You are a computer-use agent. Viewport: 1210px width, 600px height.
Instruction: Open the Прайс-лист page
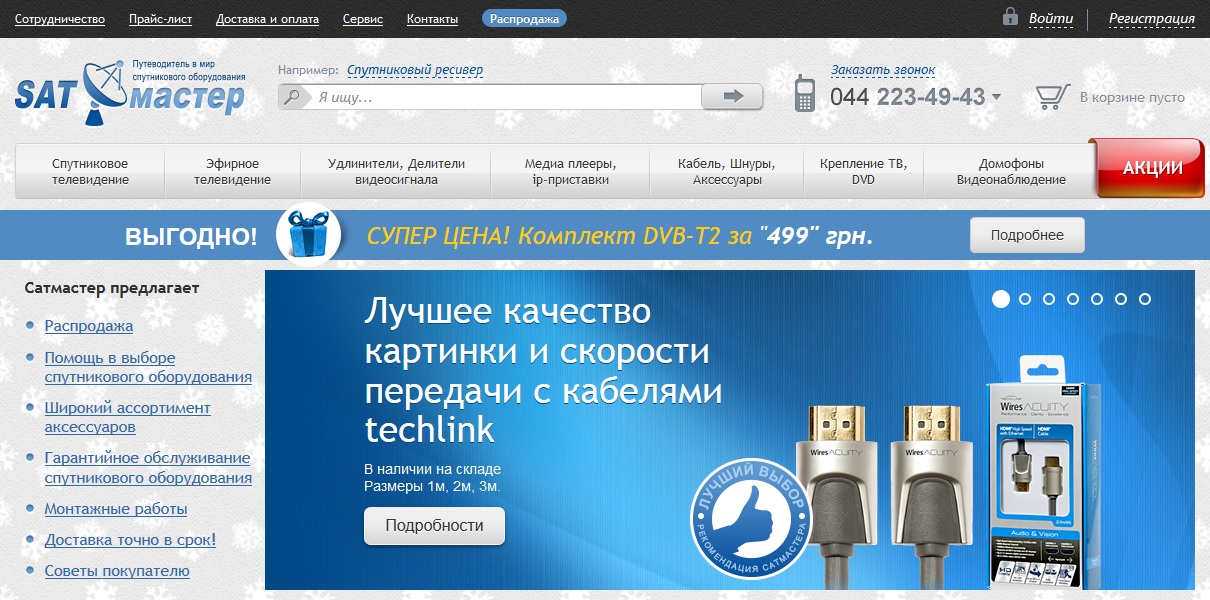161,19
